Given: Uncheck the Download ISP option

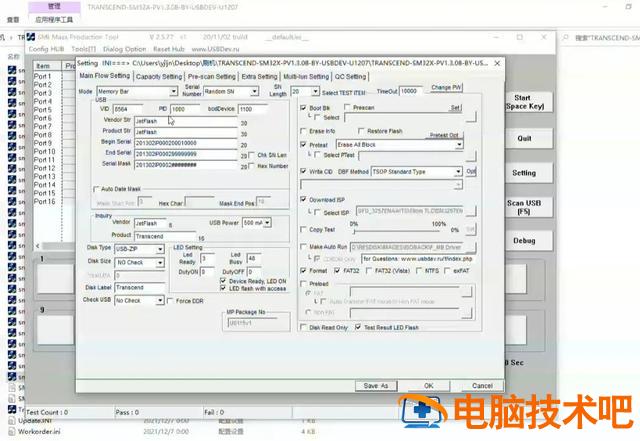Looking at the screenshot, I should 304,199.
